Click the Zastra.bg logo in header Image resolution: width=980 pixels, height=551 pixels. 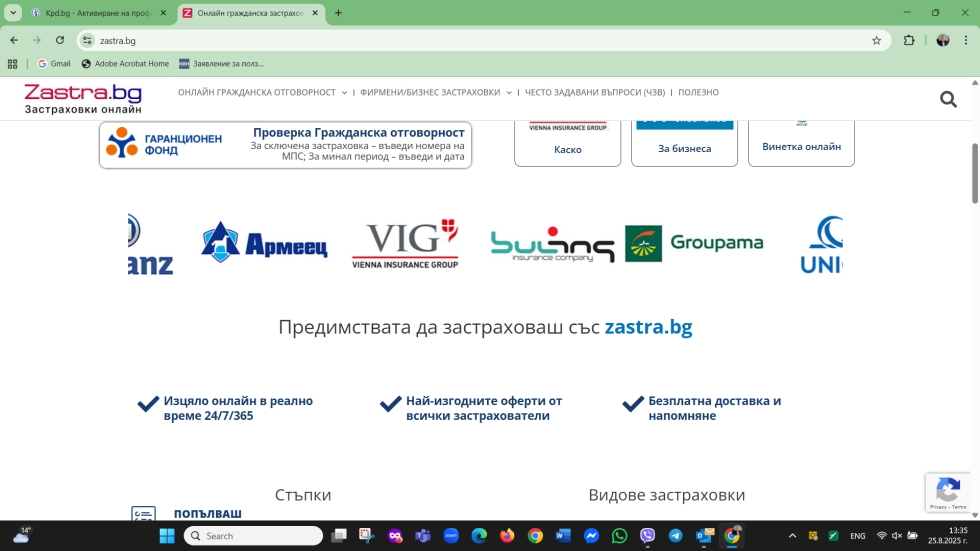(x=83, y=99)
